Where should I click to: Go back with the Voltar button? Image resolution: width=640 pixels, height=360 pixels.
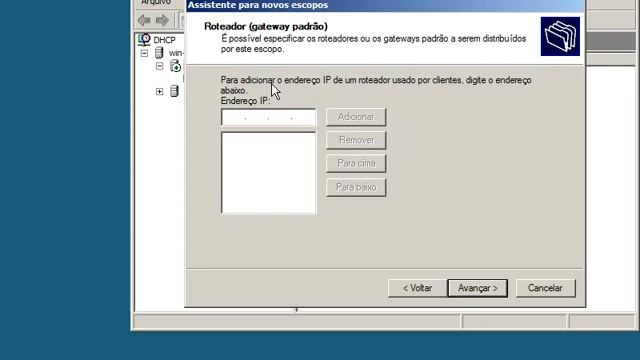point(418,288)
